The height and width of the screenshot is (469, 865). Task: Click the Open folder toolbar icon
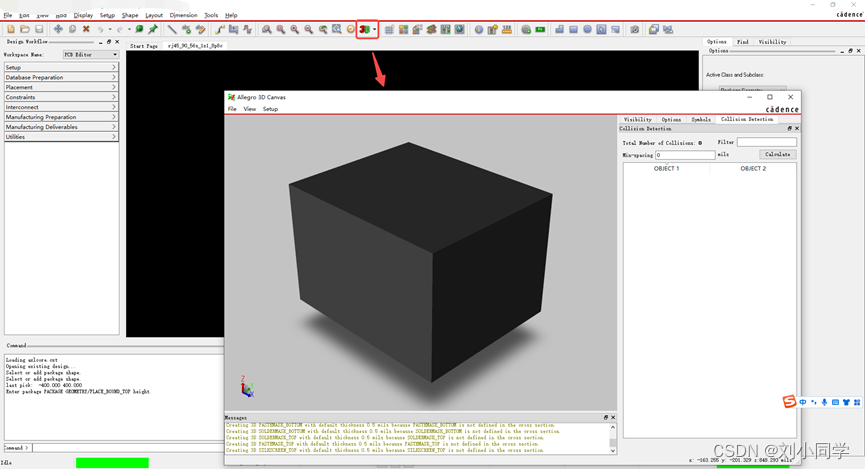tap(24, 30)
